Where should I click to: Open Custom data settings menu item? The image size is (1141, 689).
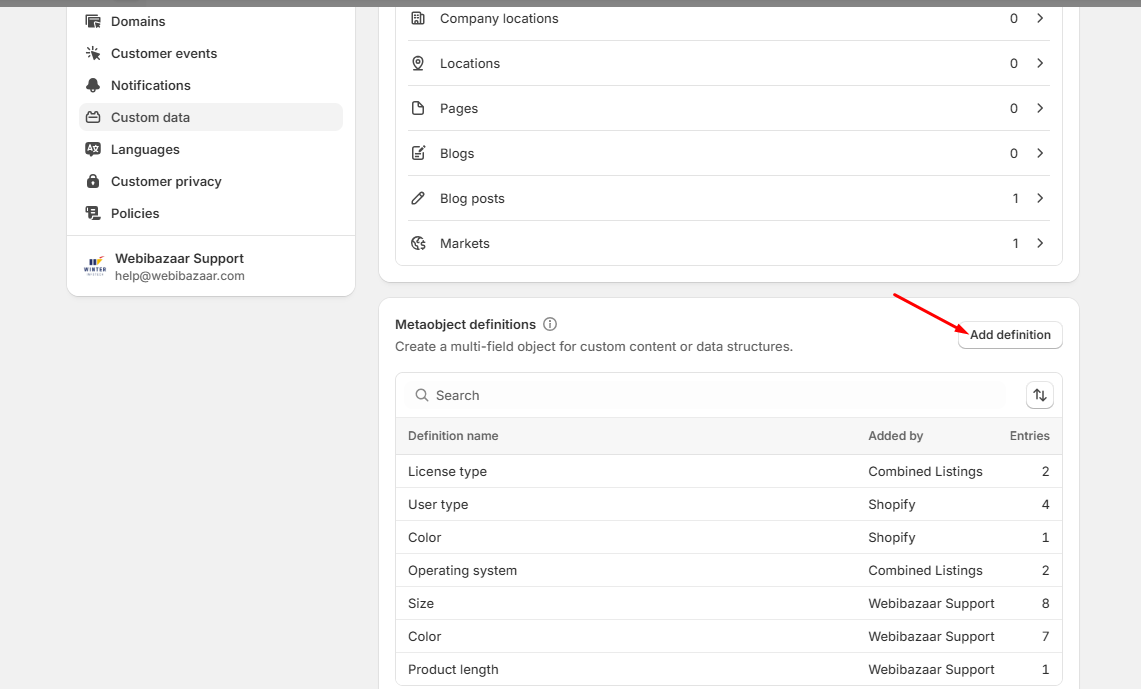(150, 117)
